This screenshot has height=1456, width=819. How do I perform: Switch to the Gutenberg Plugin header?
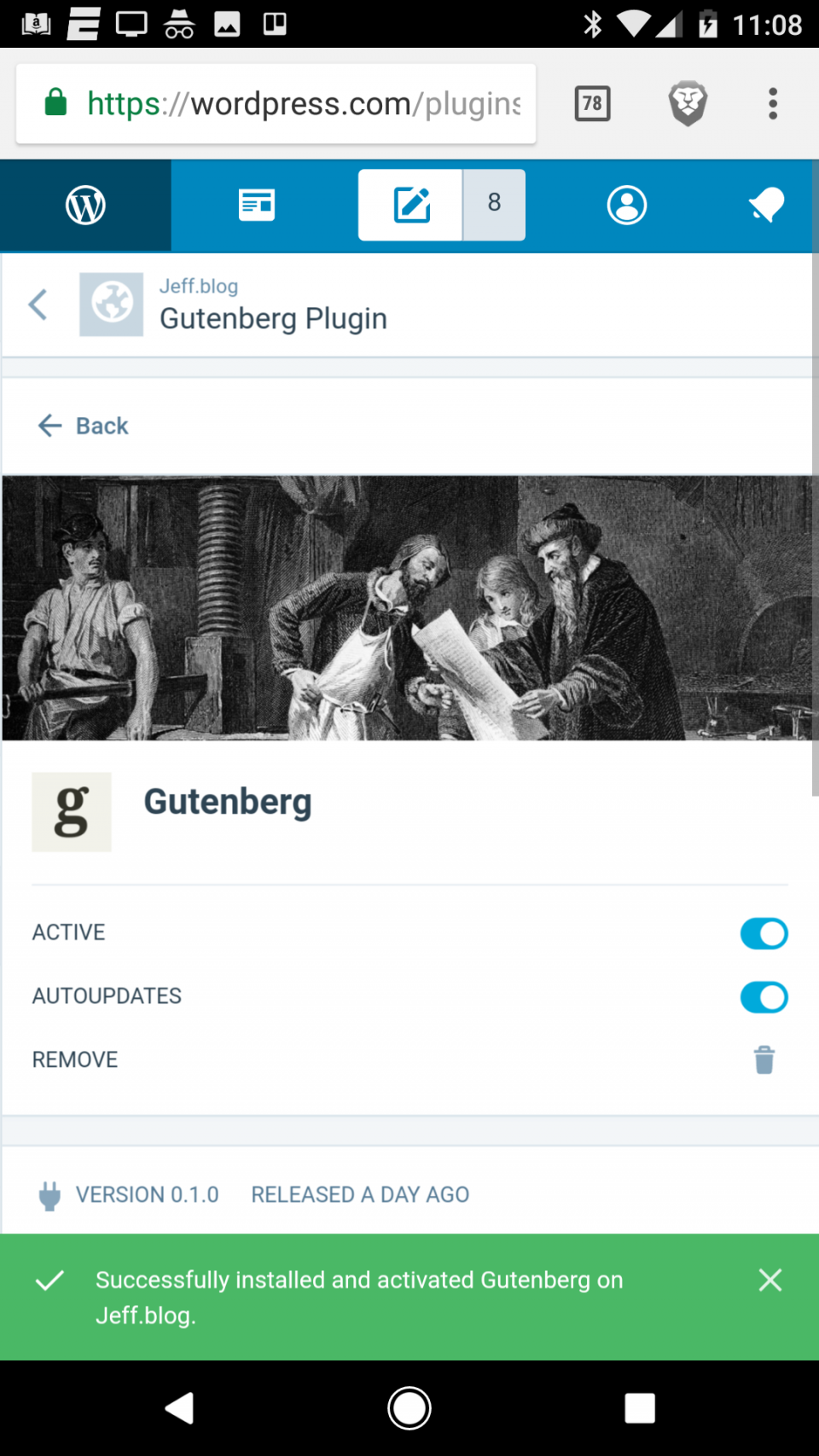tap(273, 318)
